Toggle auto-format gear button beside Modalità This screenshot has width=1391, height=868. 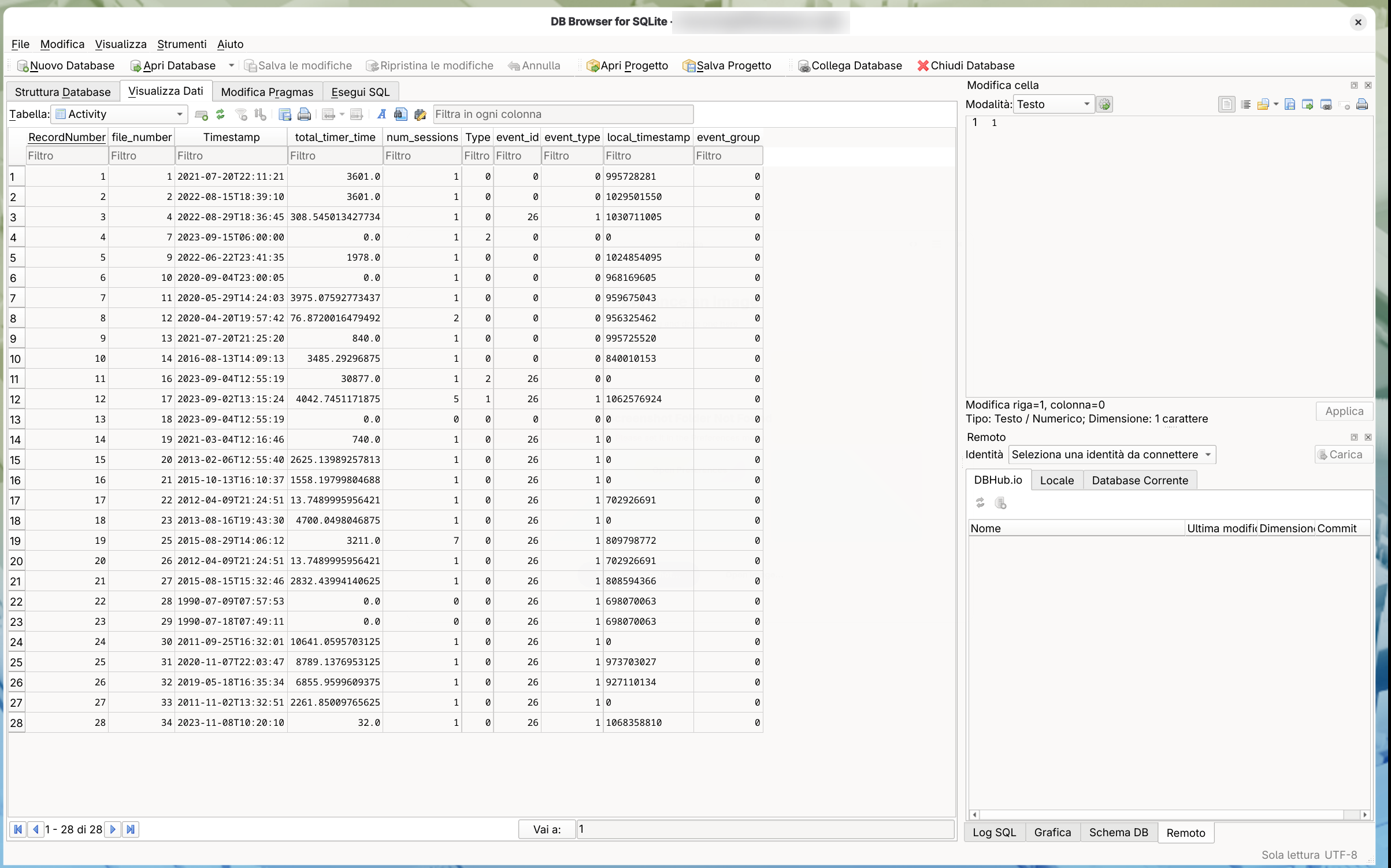coord(1104,105)
